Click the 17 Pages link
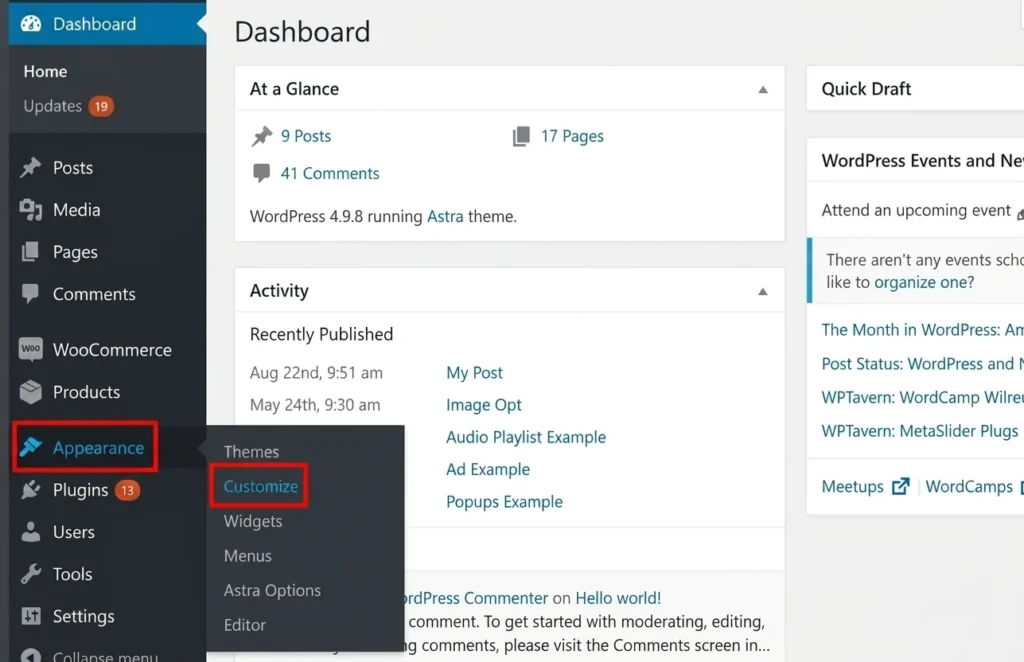This screenshot has width=1024, height=662. click(x=572, y=136)
